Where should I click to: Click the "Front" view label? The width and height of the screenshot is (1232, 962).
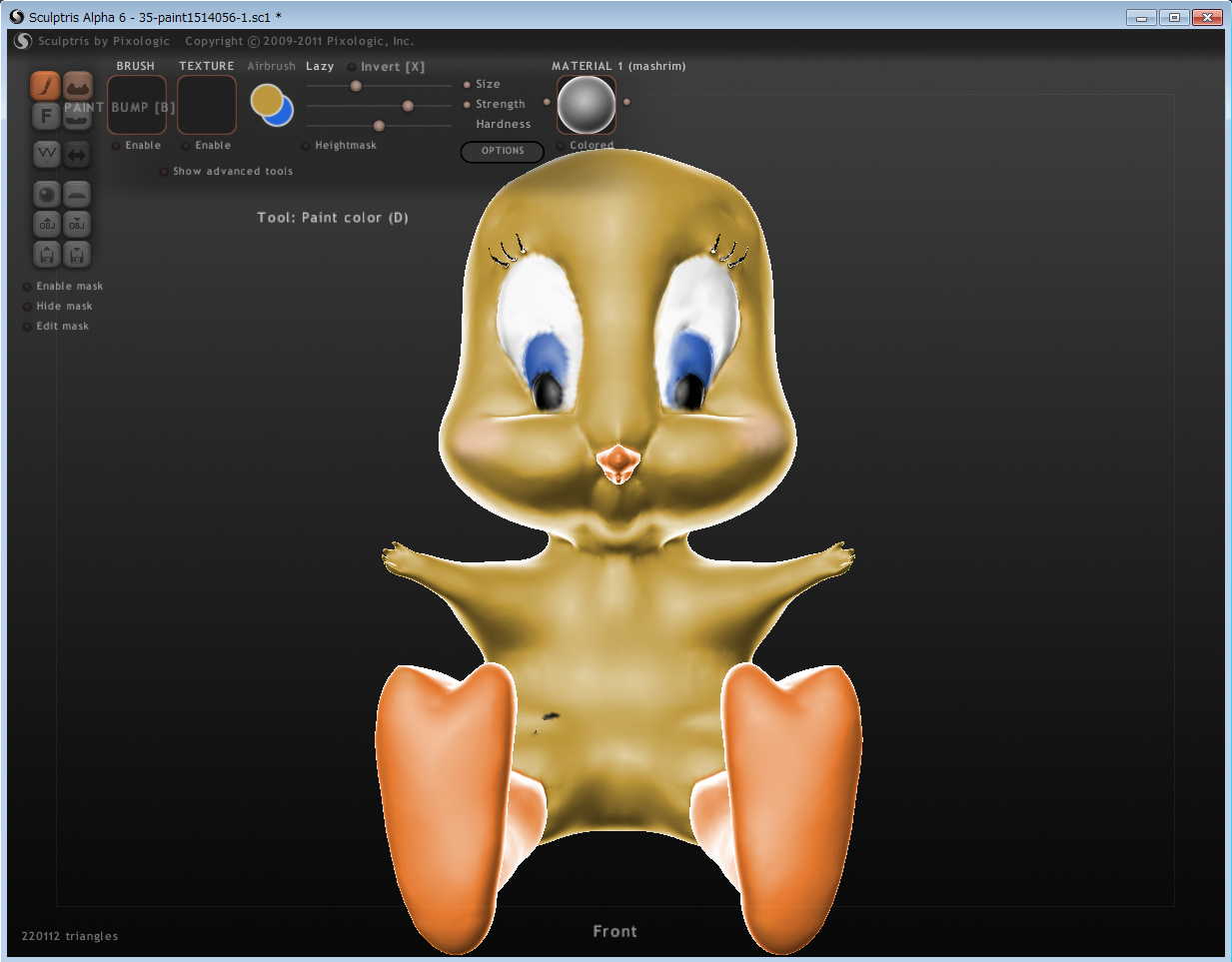[615, 931]
